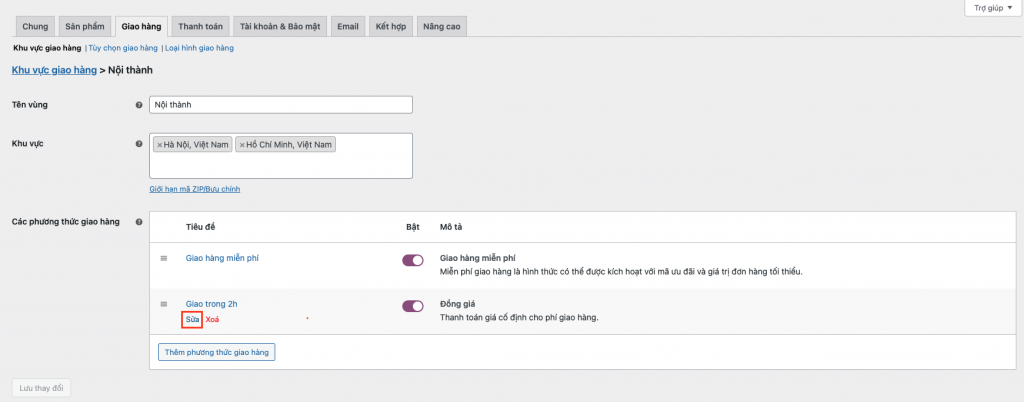This screenshot has width=1024, height=402.
Task: Click help icon next to Khu vực label
Action: pyautogui.click(x=138, y=144)
